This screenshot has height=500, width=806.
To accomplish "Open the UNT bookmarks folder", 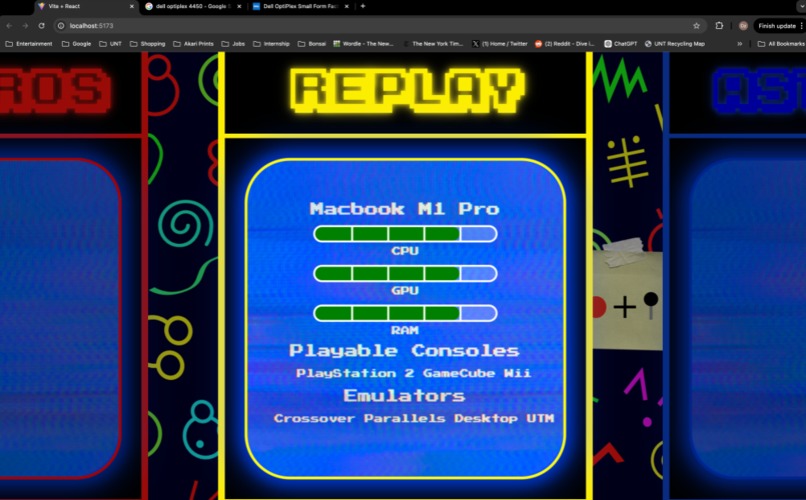I will (111, 44).
